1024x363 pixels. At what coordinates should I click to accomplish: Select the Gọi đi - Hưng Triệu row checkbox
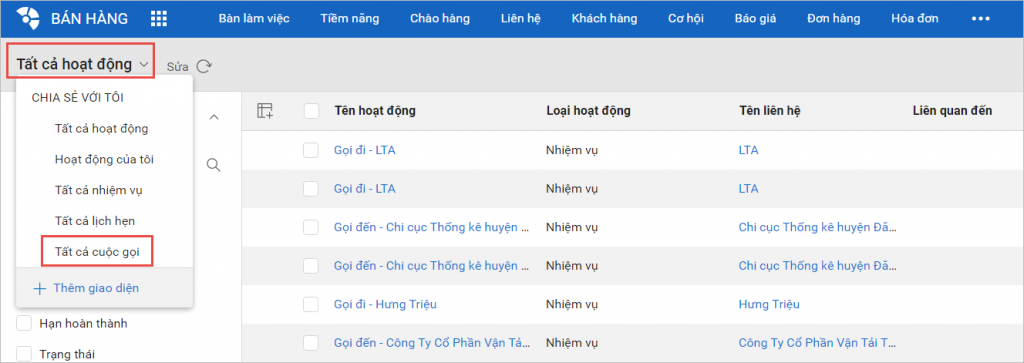311,304
